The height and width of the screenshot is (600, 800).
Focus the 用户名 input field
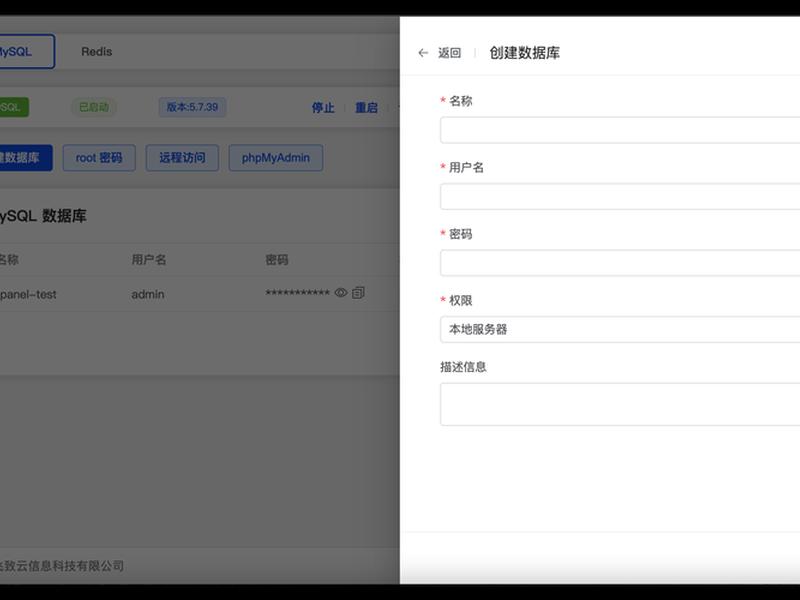(620, 196)
